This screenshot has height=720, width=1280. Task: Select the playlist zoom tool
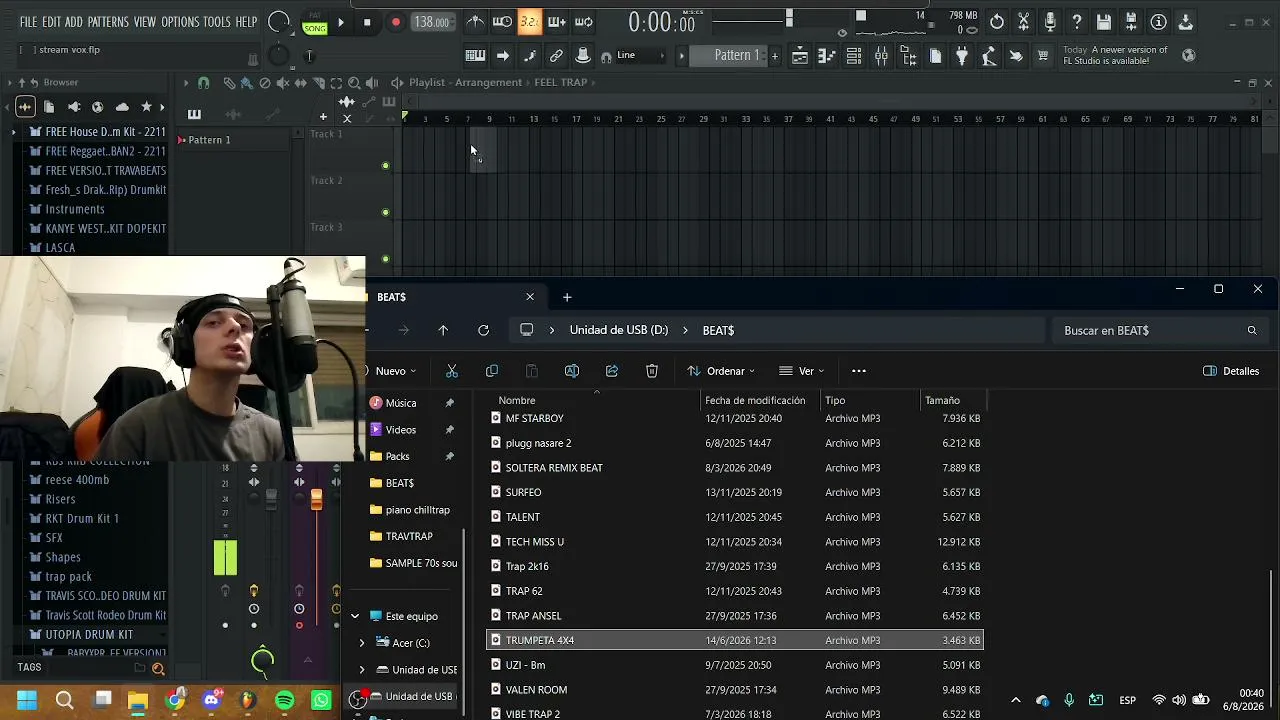click(x=354, y=83)
